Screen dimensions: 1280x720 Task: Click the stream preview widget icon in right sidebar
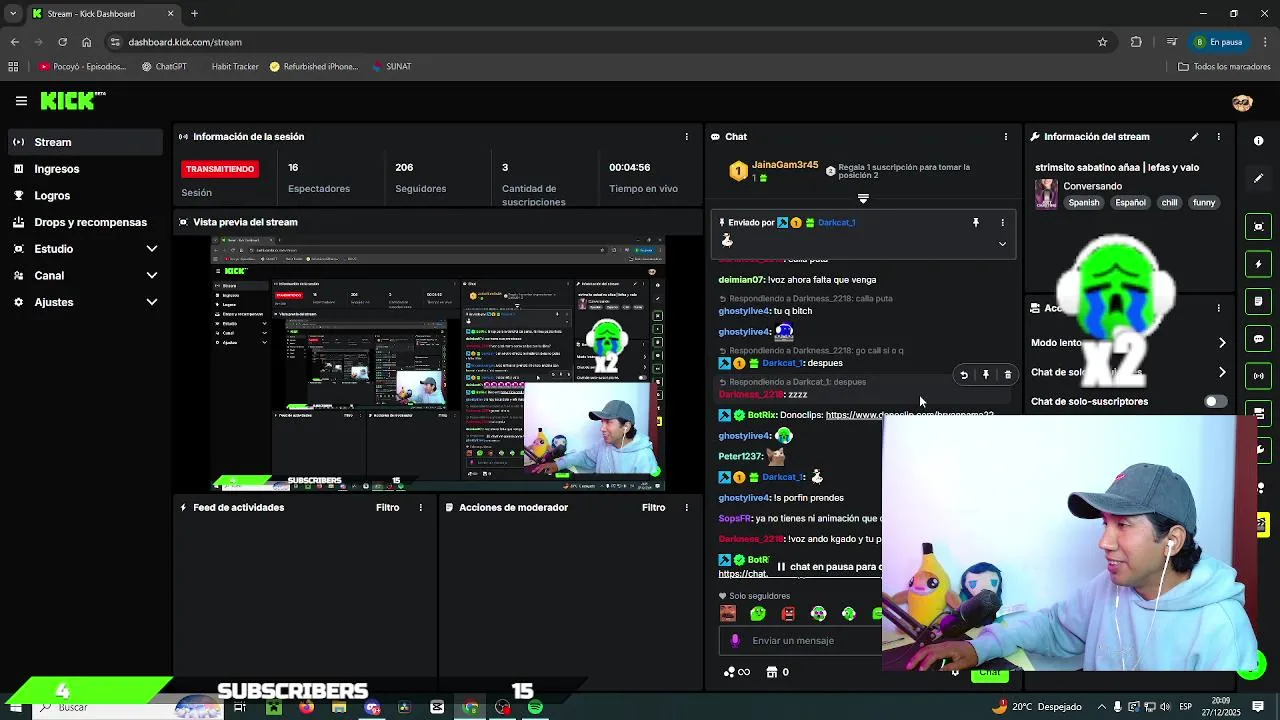click(x=1259, y=227)
